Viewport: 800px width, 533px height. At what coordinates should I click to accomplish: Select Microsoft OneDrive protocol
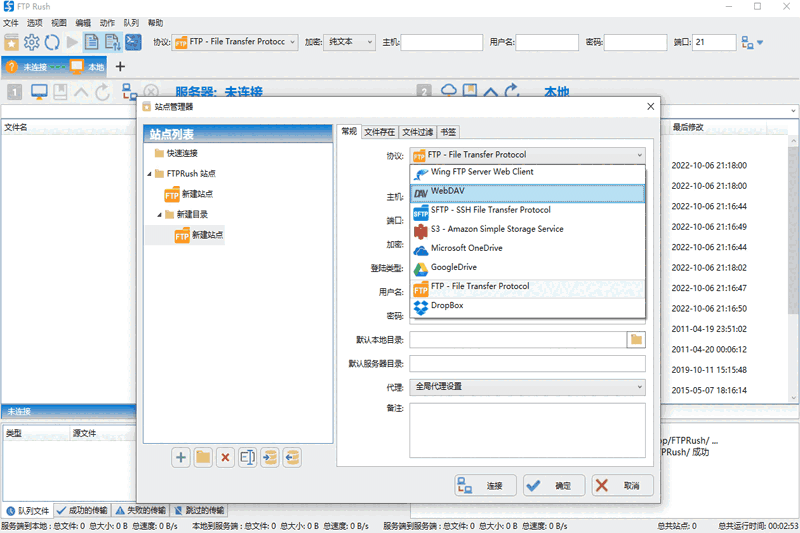coord(528,248)
